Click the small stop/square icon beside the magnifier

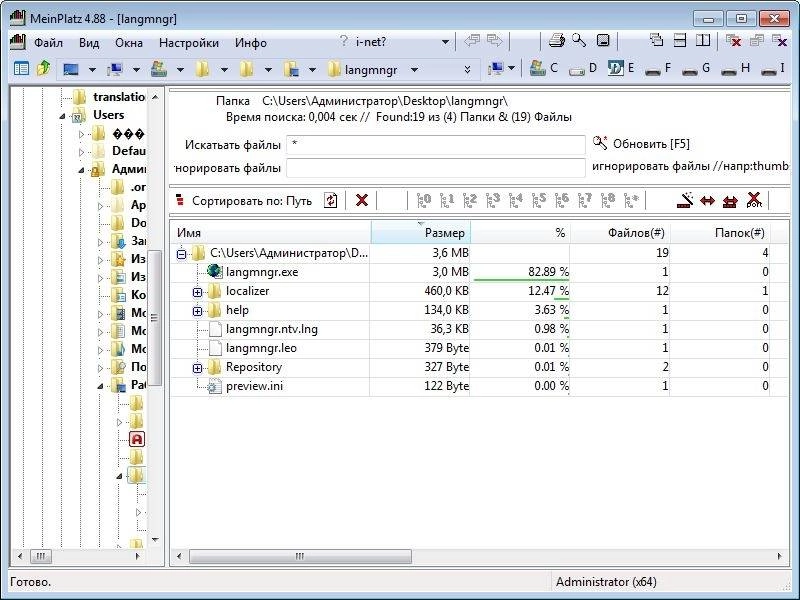tap(603, 41)
